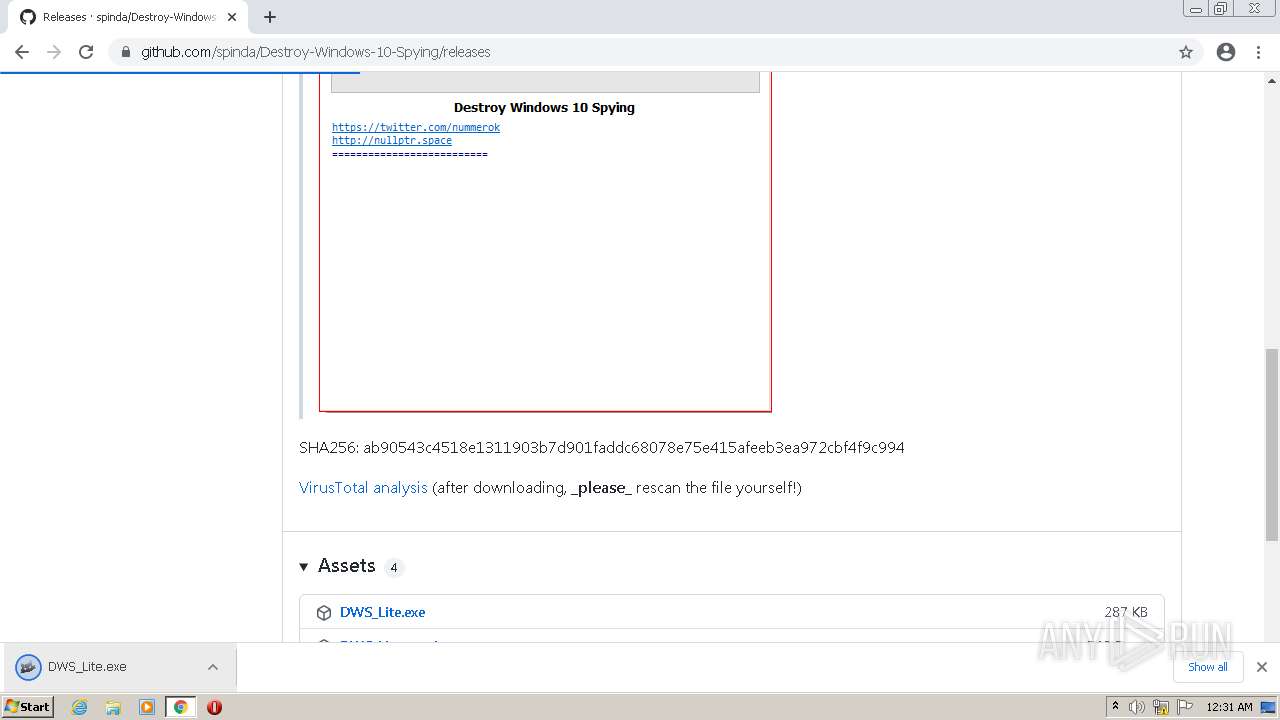Open the Chrome three-dot menu
Screen dimensions: 1280x720
[x=1259, y=52]
